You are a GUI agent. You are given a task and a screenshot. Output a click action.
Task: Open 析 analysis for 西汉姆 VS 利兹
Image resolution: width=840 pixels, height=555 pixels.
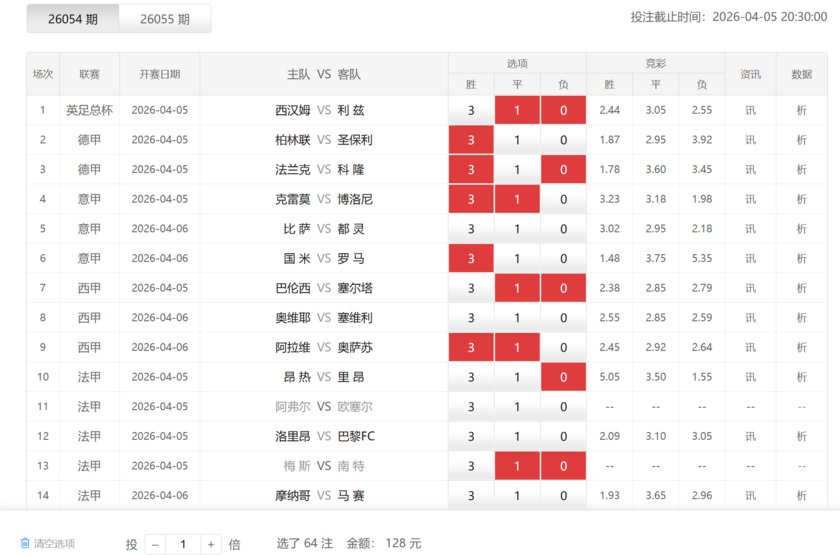tap(801, 110)
